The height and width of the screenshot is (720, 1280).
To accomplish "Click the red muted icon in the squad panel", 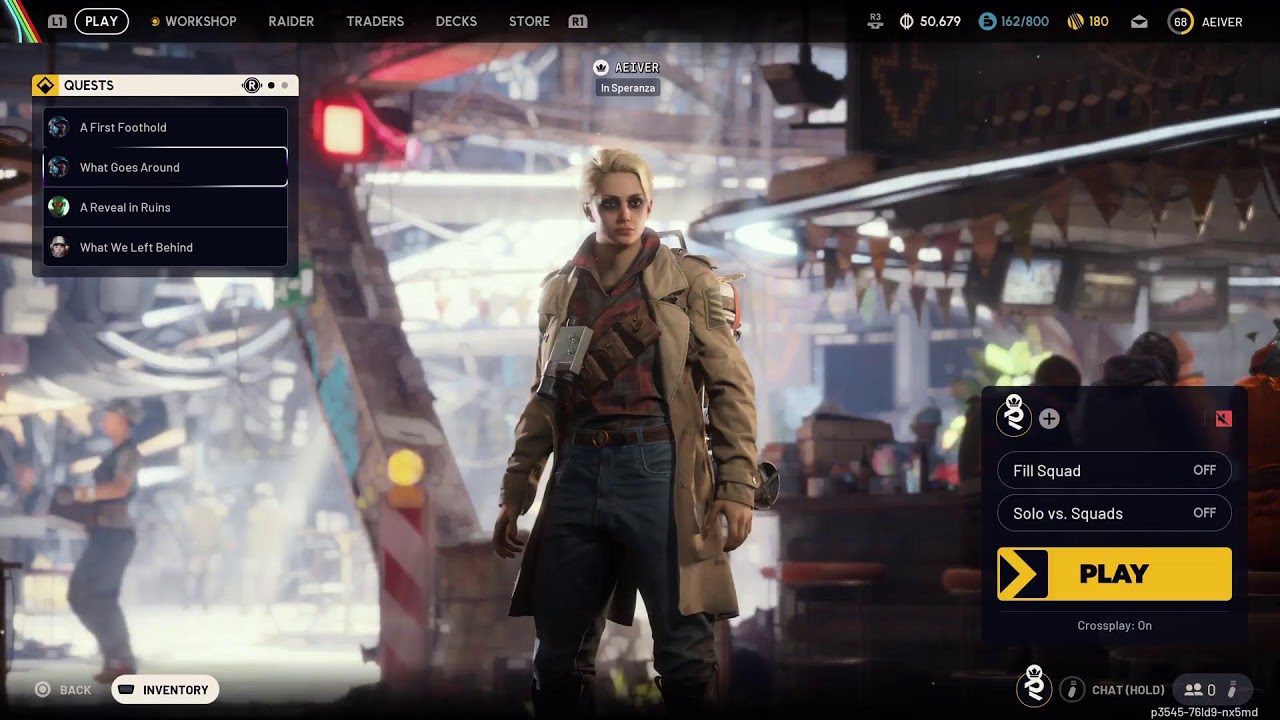I will (1223, 419).
